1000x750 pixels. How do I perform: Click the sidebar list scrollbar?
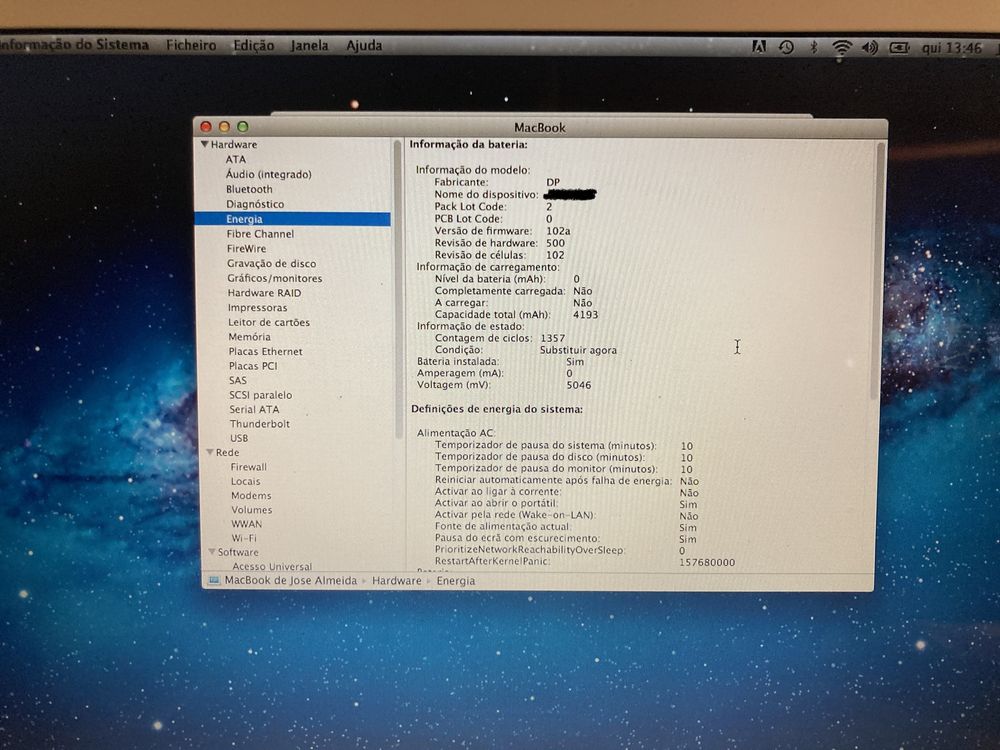click(x=397, y=287)
